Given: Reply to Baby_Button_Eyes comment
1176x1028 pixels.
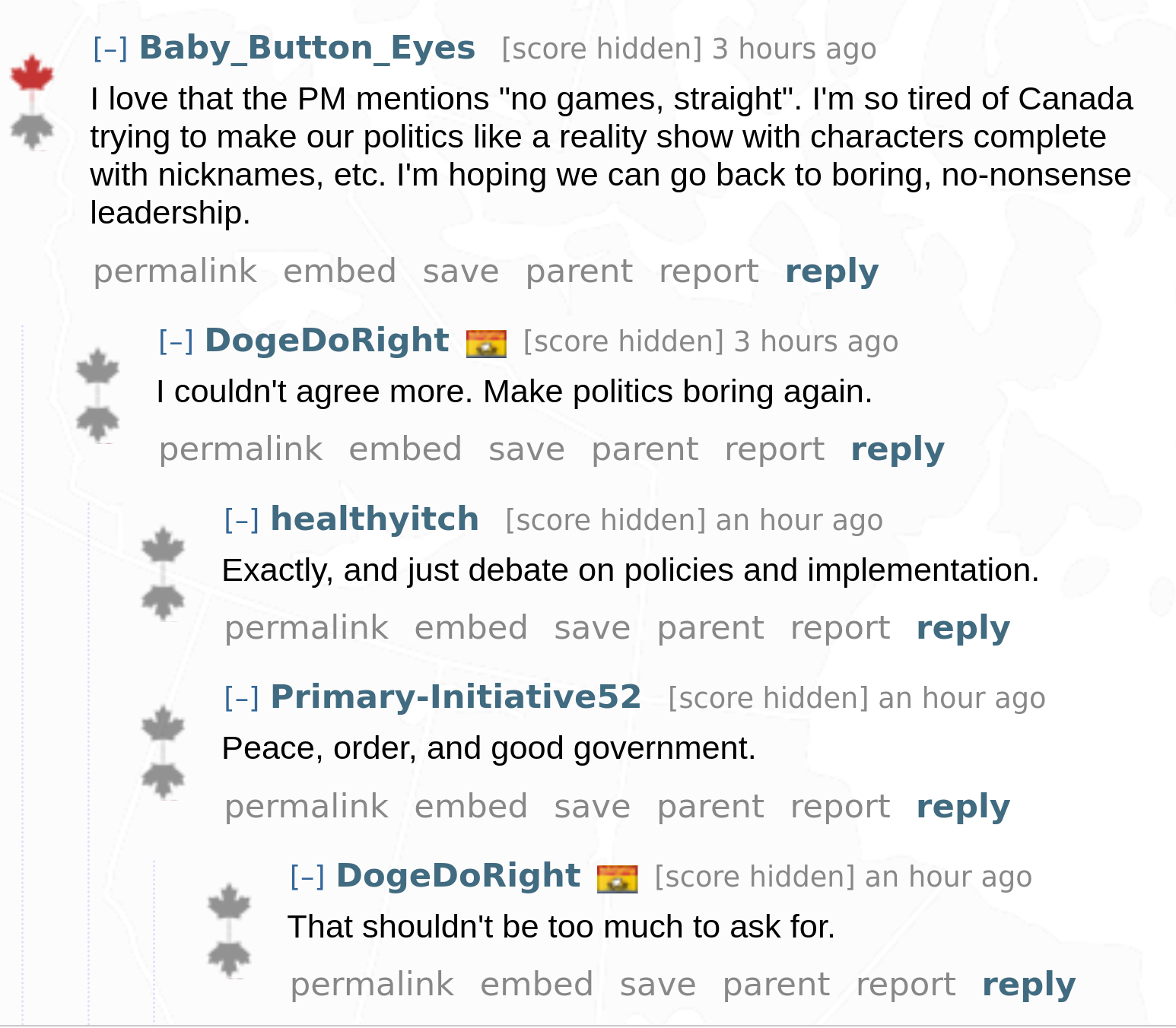Looking at the screenshot, I should [831, 271].
